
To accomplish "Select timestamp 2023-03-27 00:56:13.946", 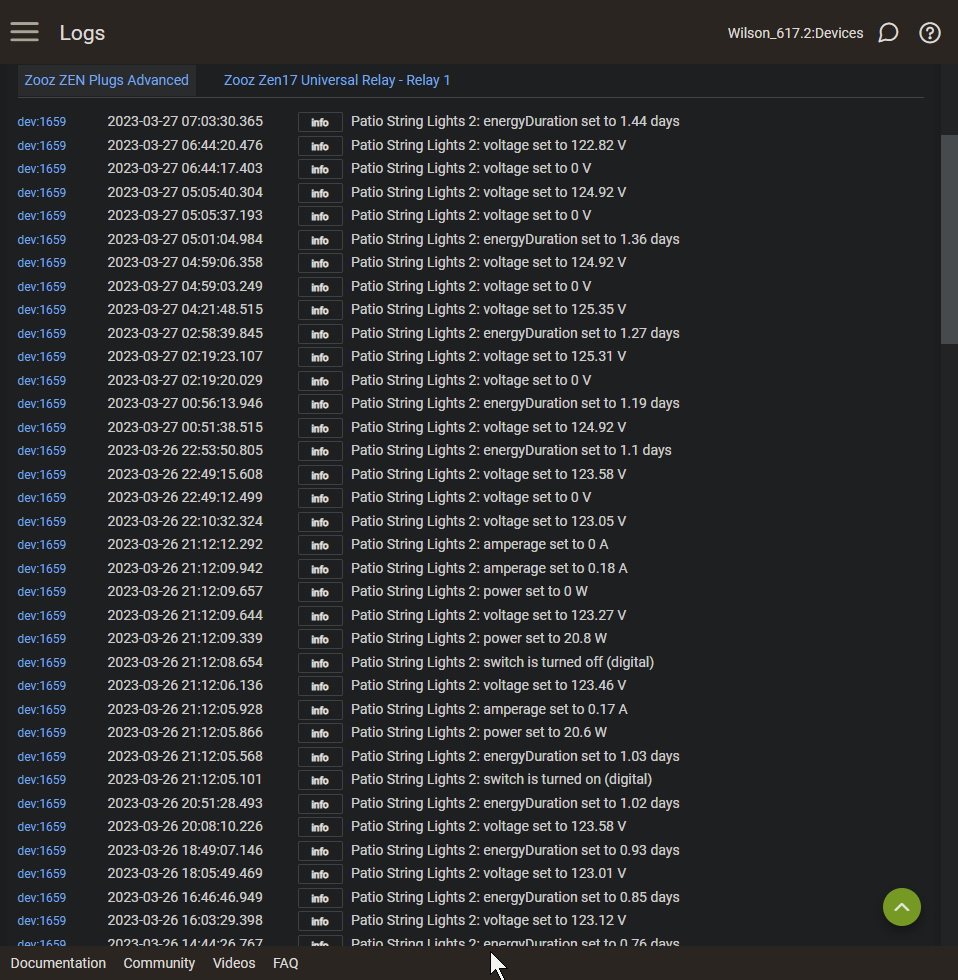I will (x=185, y=403).
